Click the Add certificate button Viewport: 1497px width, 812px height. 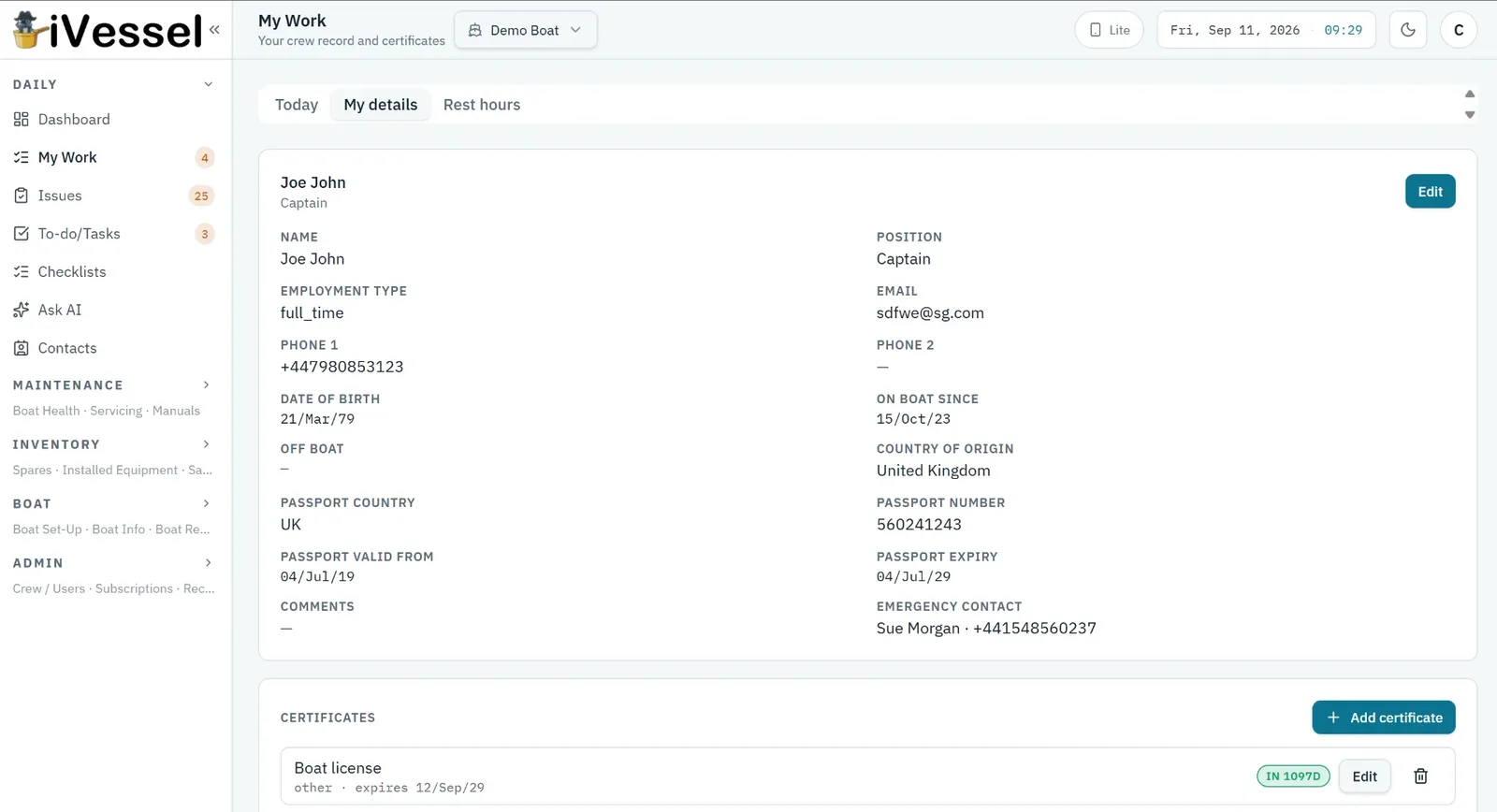coord(1384,718)
